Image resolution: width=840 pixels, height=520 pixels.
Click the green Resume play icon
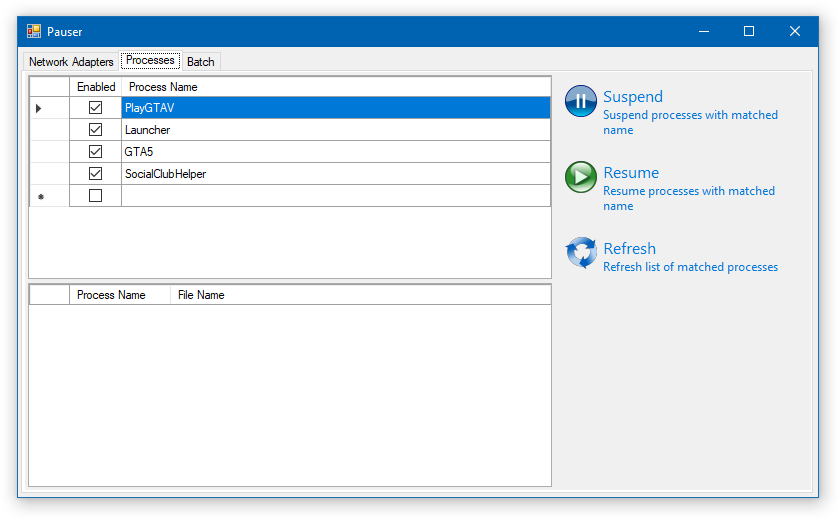tap(581, 177)
